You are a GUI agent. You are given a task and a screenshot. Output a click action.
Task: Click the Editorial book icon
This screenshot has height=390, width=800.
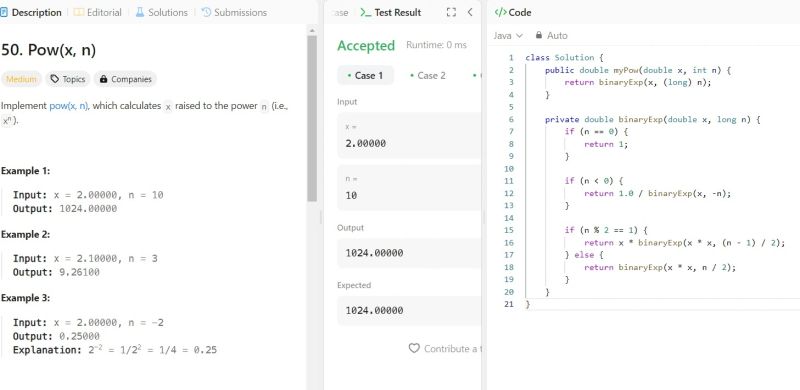point(79,12)
